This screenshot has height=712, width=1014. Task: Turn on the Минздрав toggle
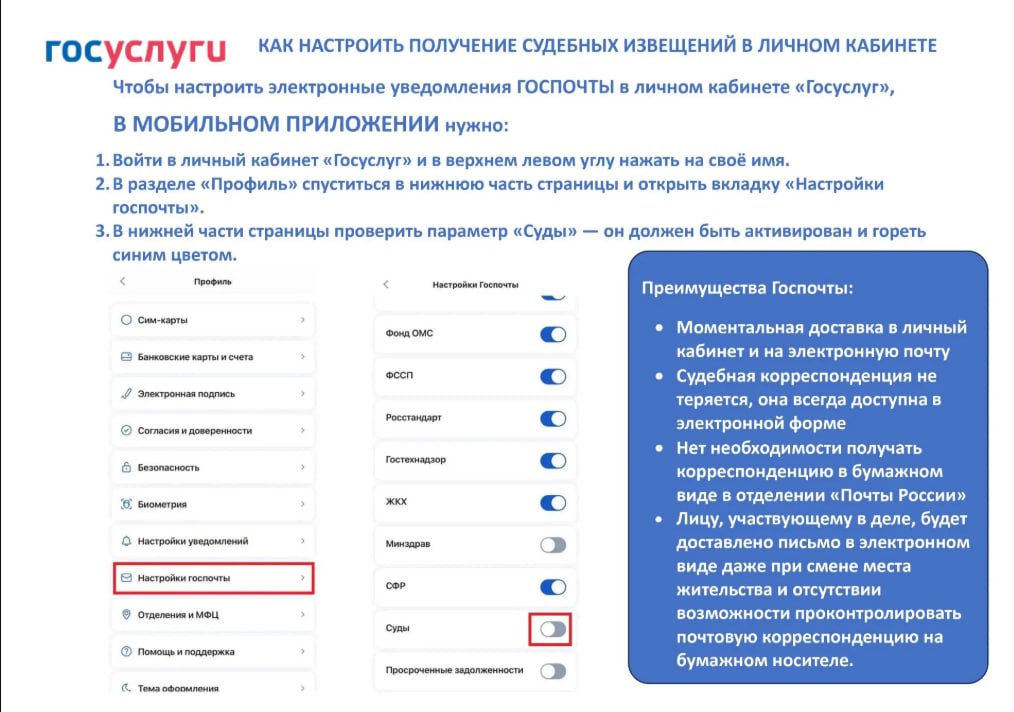pyautogui.click(x=552, y=544)
